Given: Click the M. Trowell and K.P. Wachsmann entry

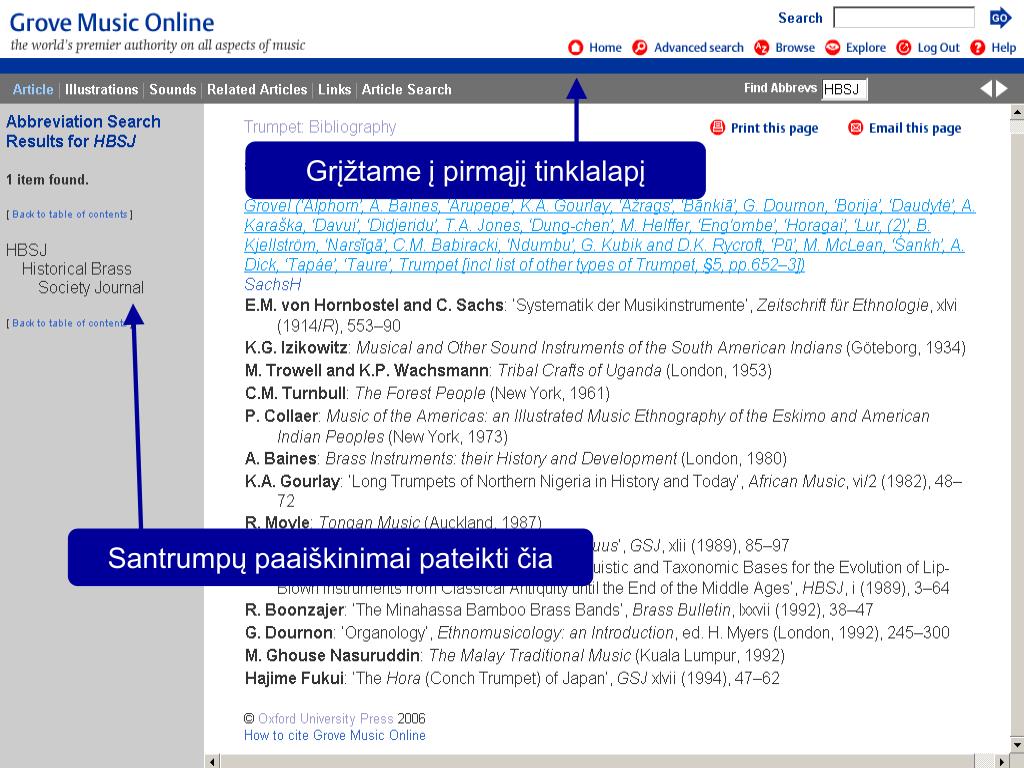Looking at the screenshot, I should point(508,370).
